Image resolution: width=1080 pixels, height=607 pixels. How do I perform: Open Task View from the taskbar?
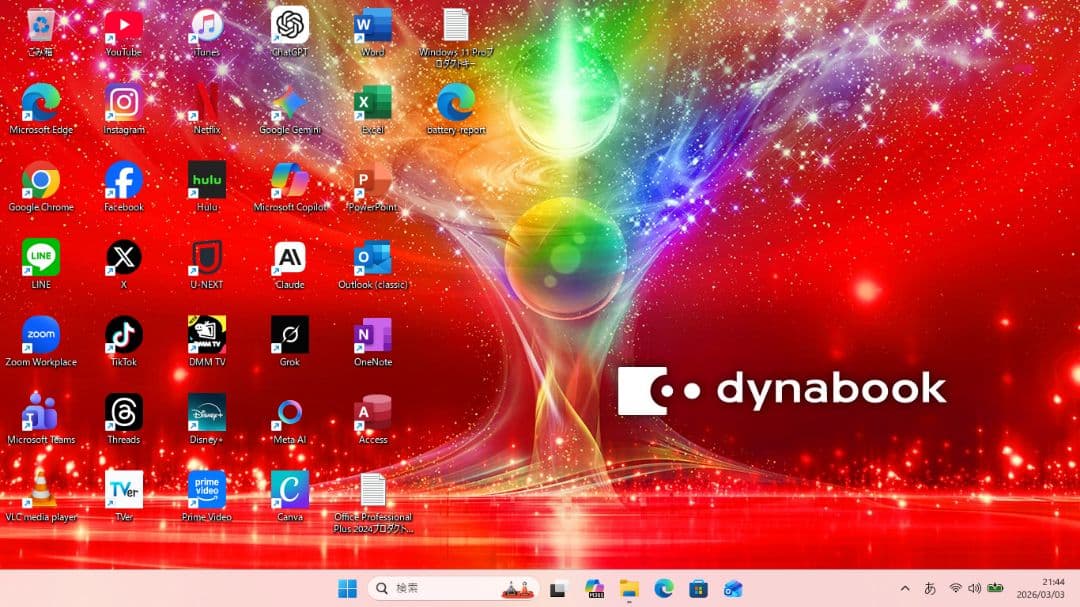click(558, 589)
